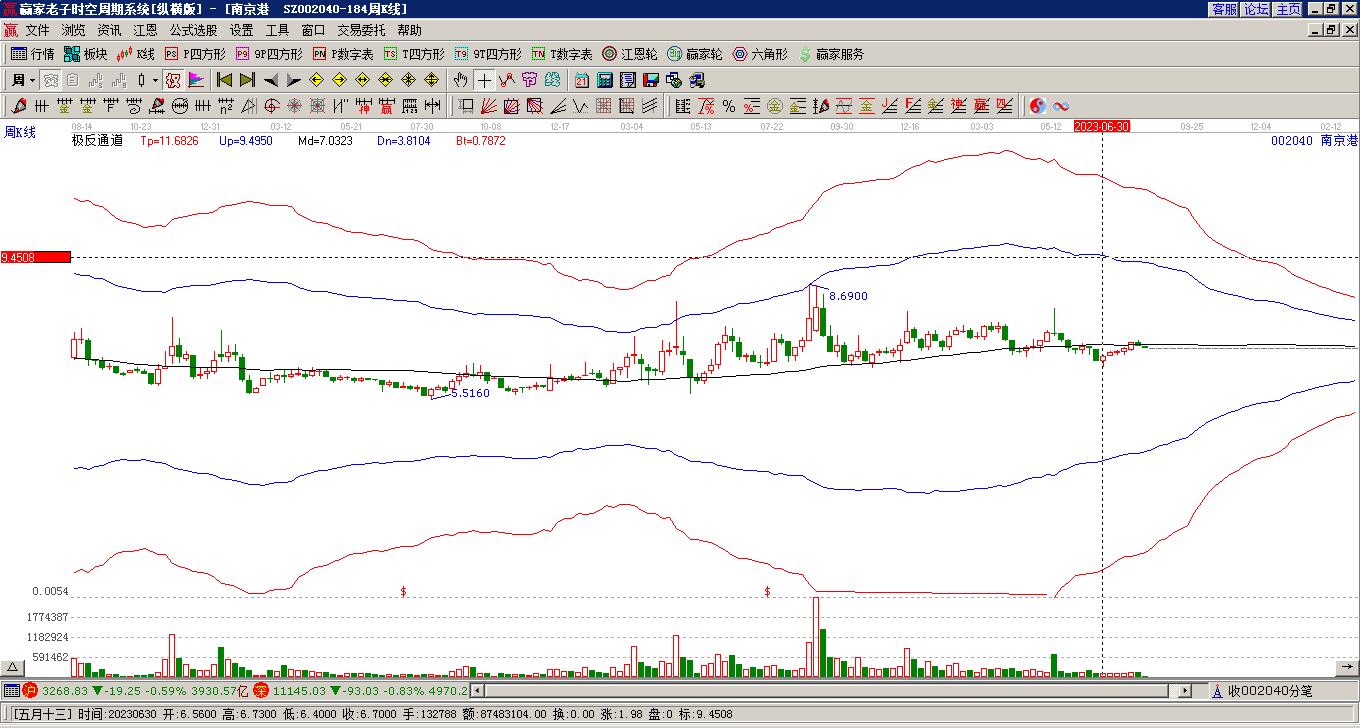The width and height of the screenshot is (1360, 728).
Task: Open the 窗口 menu
Action: 313,31
